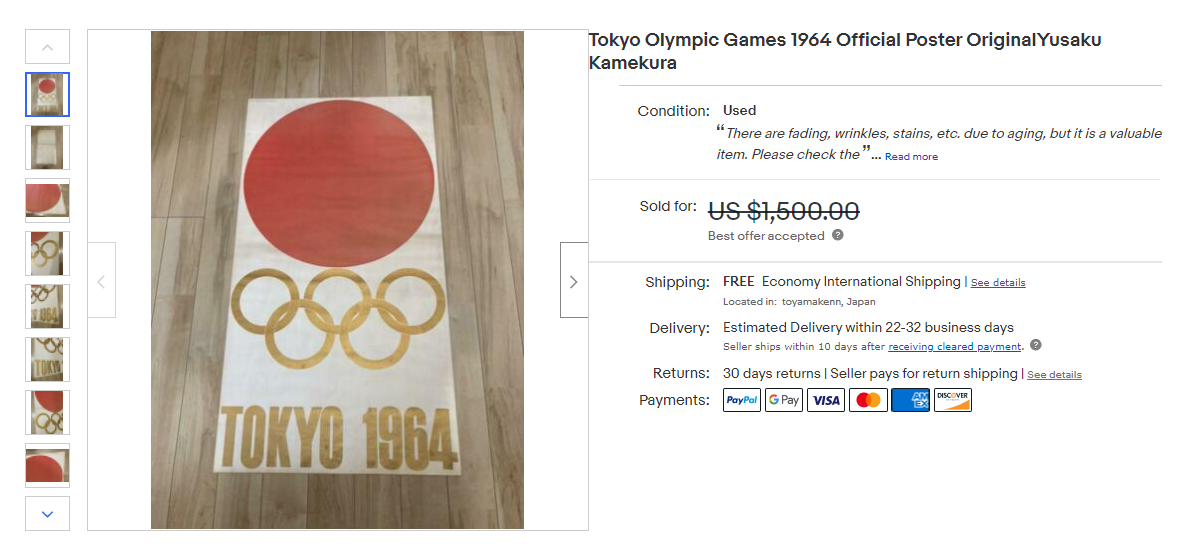The height and width of the screenshot is (551, 1178).
Task: Click the main Tokyo 1964 poster image
Action: [x=337, y=280]
